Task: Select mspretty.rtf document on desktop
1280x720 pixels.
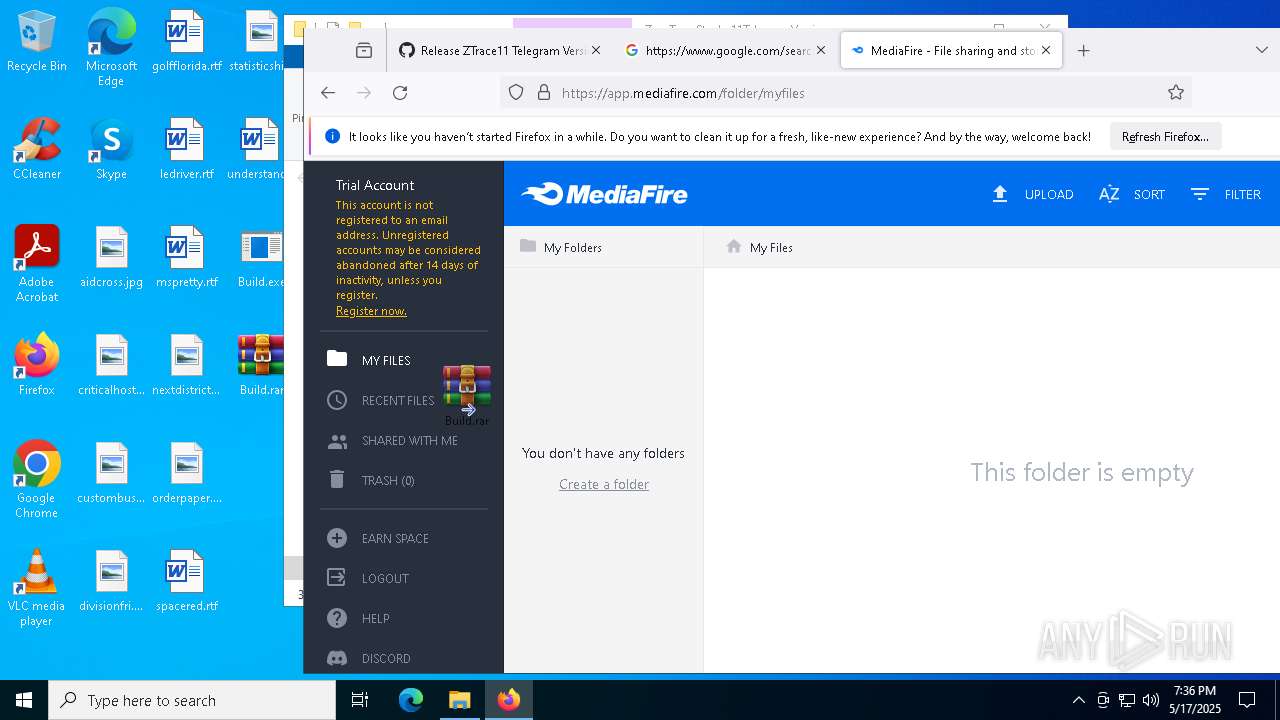Action: 186,258
